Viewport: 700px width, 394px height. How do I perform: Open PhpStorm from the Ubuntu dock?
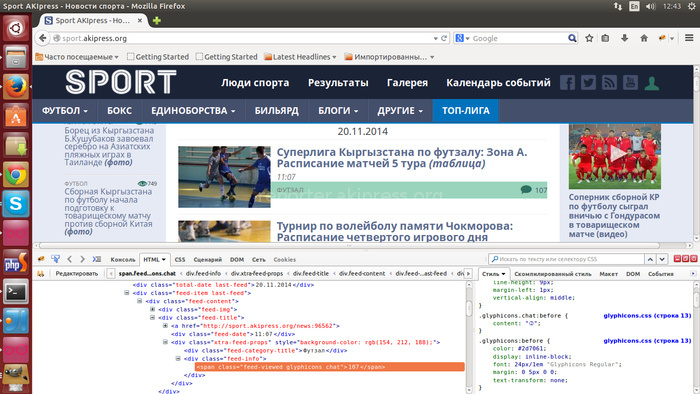(16, 263)
